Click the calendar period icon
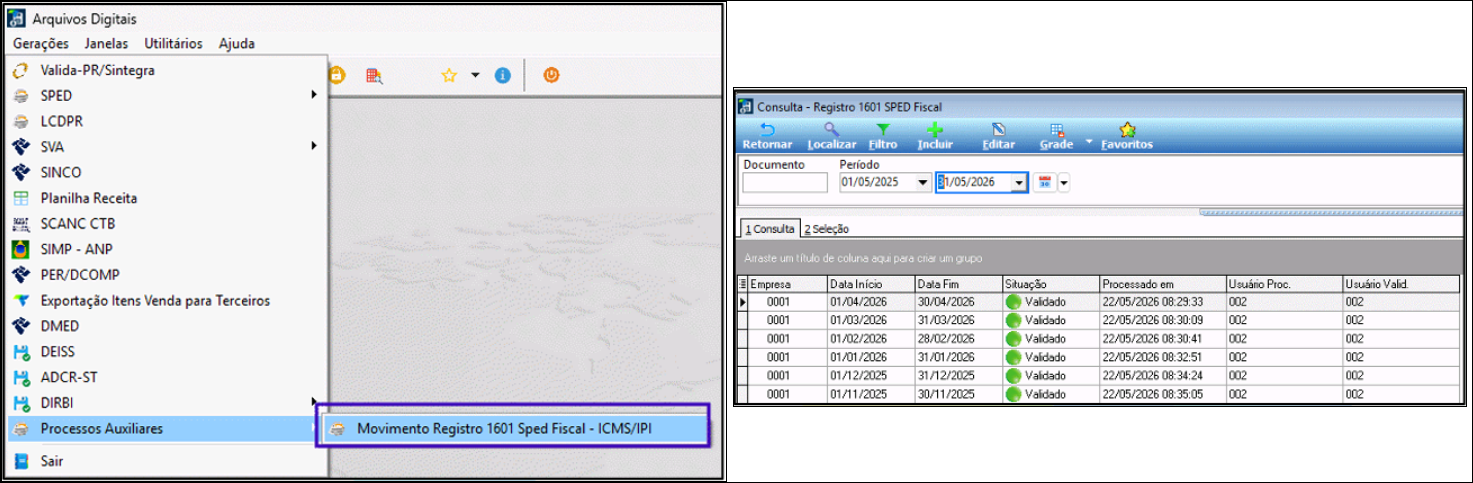 (x=1046, y=182)
